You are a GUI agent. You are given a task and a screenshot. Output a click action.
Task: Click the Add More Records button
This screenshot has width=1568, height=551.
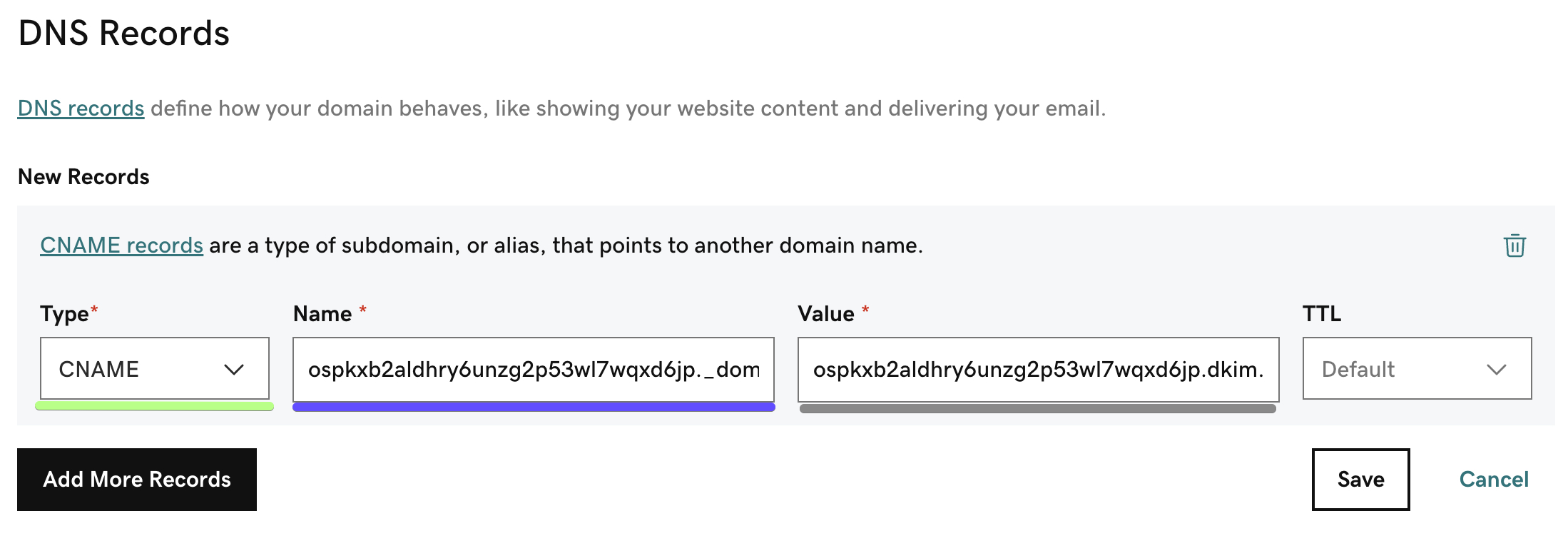coord(137,480)
